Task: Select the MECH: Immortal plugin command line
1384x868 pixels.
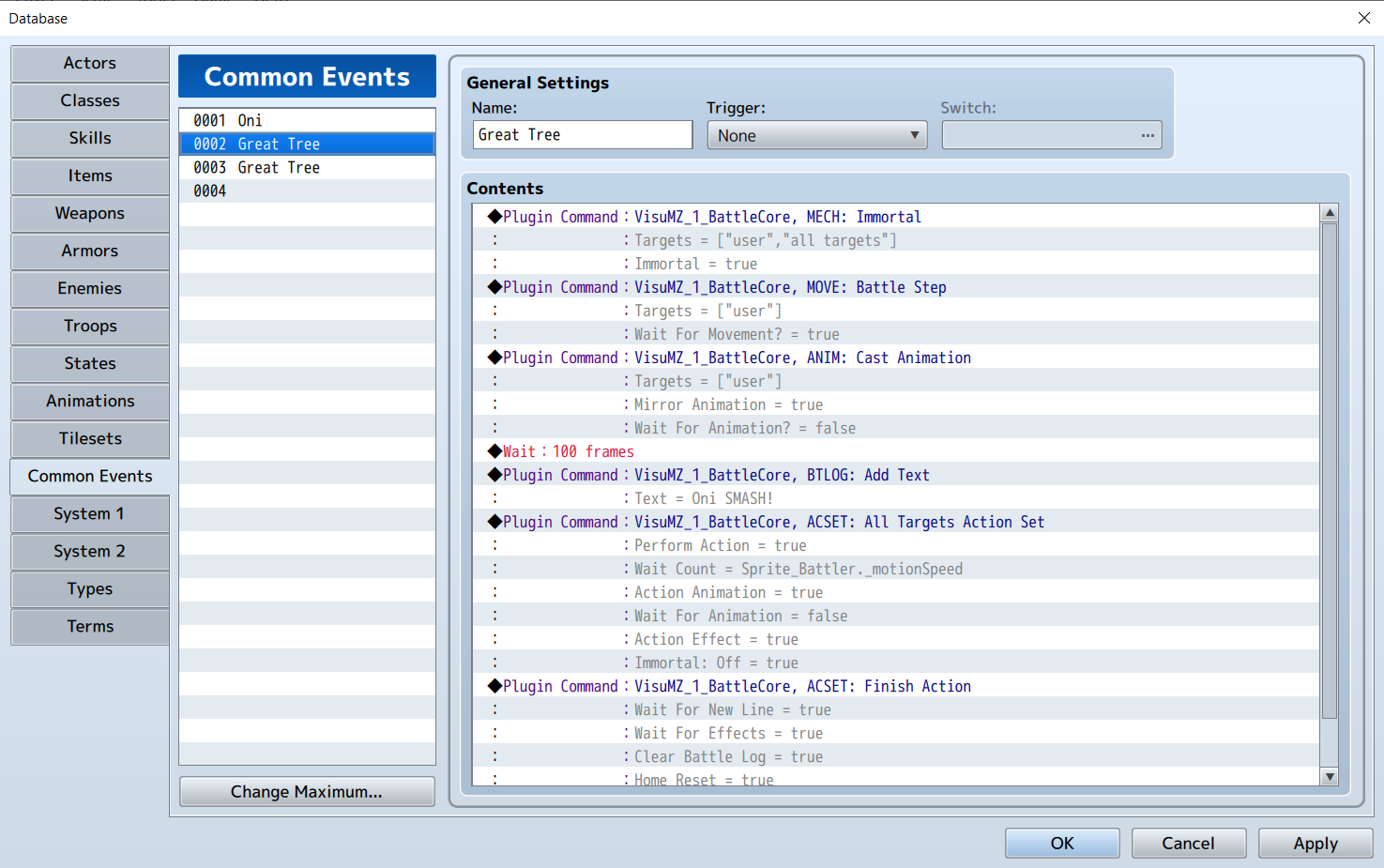Action: tap(896, 217)
